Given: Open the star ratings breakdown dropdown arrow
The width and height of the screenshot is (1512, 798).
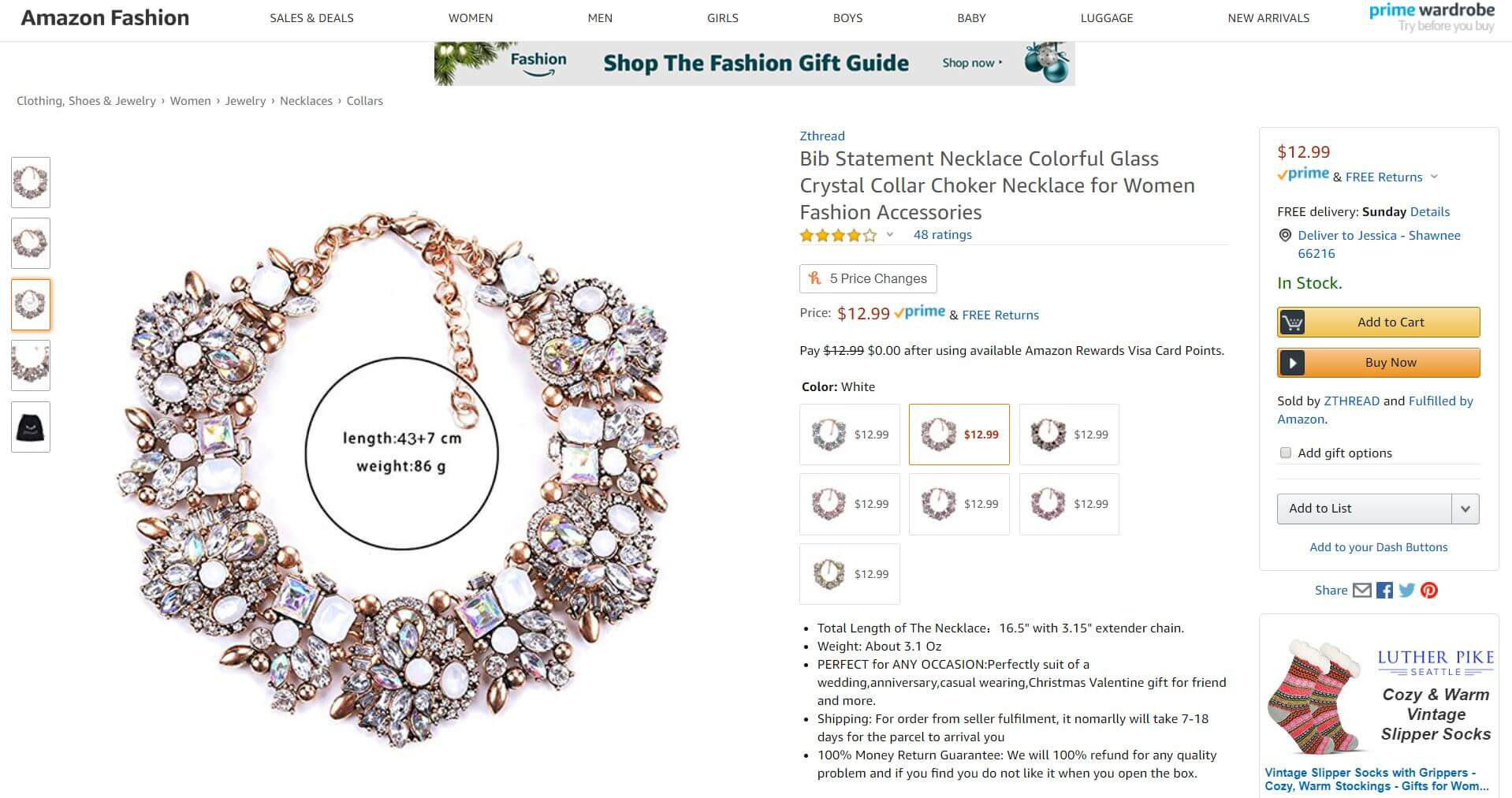Looking at the screenshot, I should [x=890, y=234].
